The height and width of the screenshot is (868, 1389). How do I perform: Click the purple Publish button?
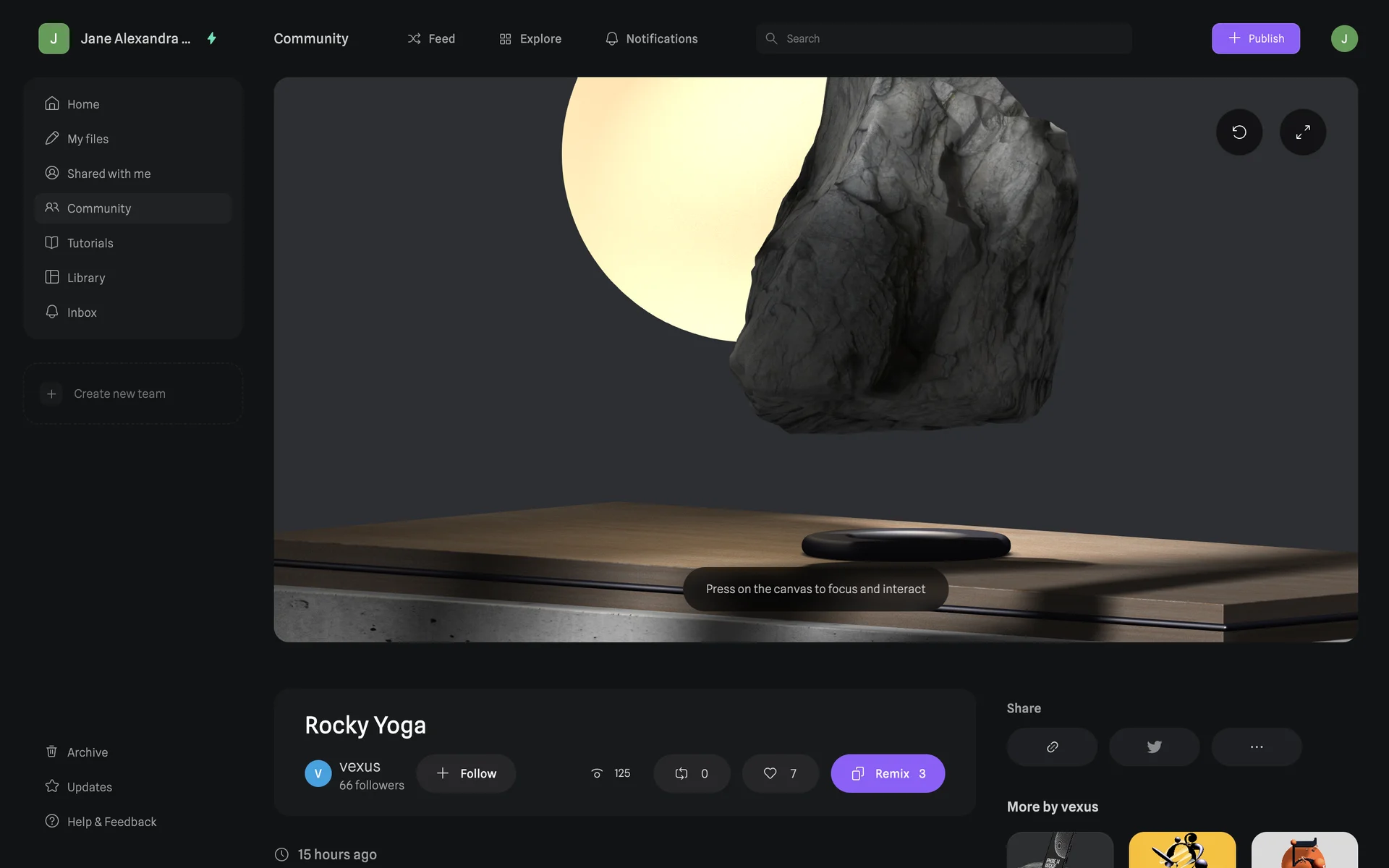click(1255, 38)
